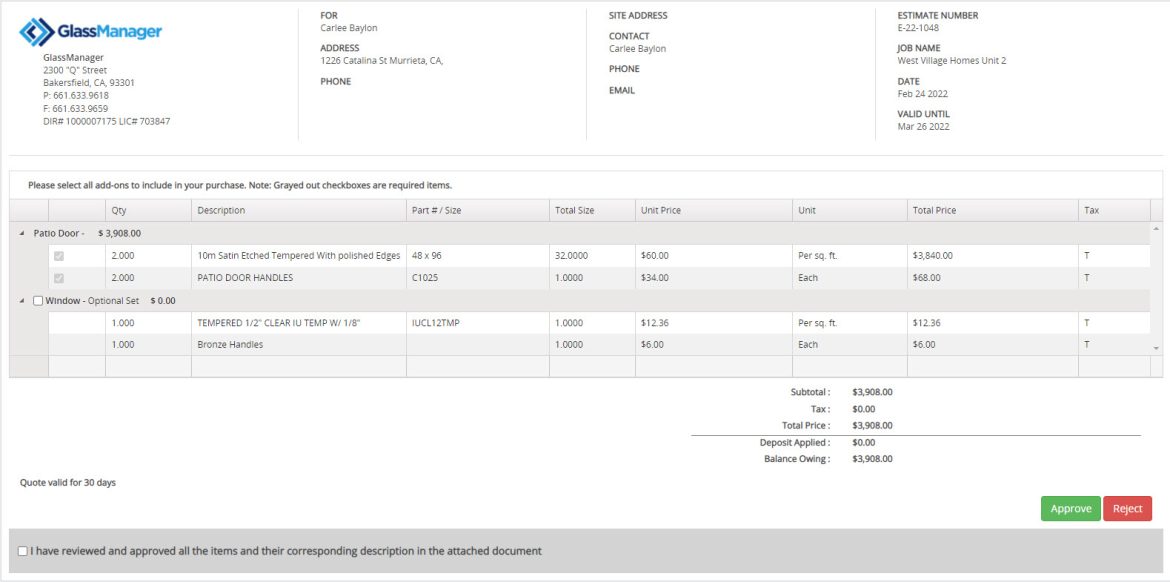This screenshot has width=1170, height=582.
Task: Sort by the Description column header
Action: [221, 211]
